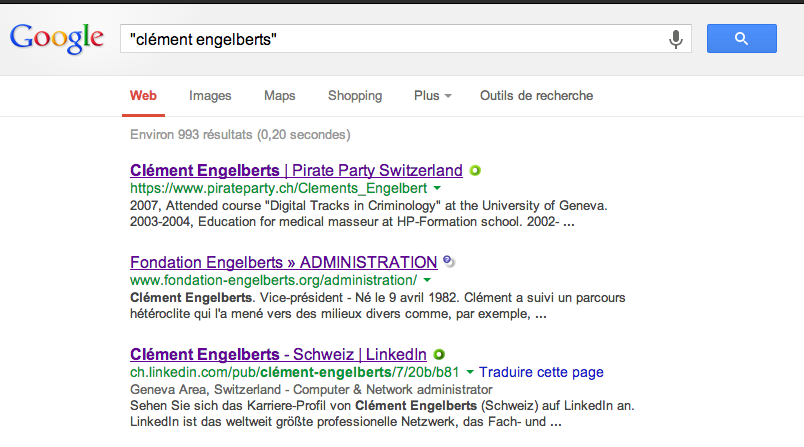Click Traduire cette page link

(541, 372)
